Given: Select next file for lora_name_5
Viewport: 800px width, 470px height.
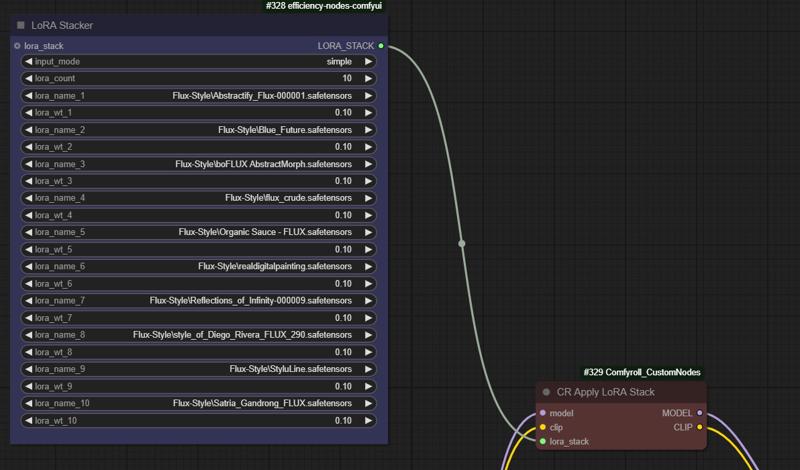Looking at the screenshot, I should [x=368, y=232].
